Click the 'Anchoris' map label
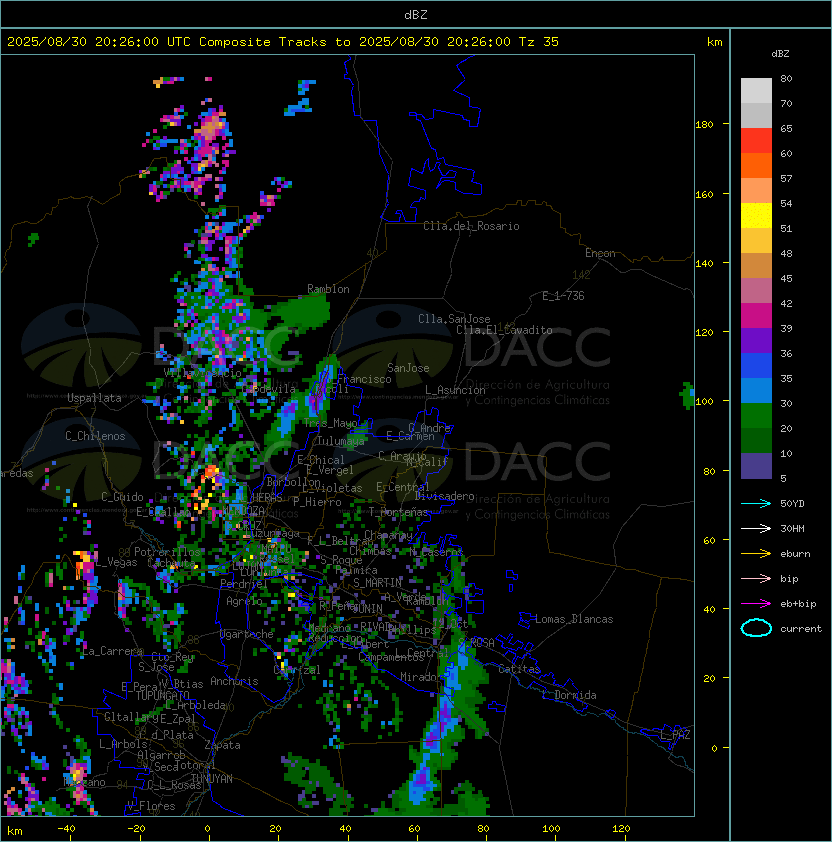Image resolution: width=832 pixels, height=842 pixels. click(x=234, y=681)
